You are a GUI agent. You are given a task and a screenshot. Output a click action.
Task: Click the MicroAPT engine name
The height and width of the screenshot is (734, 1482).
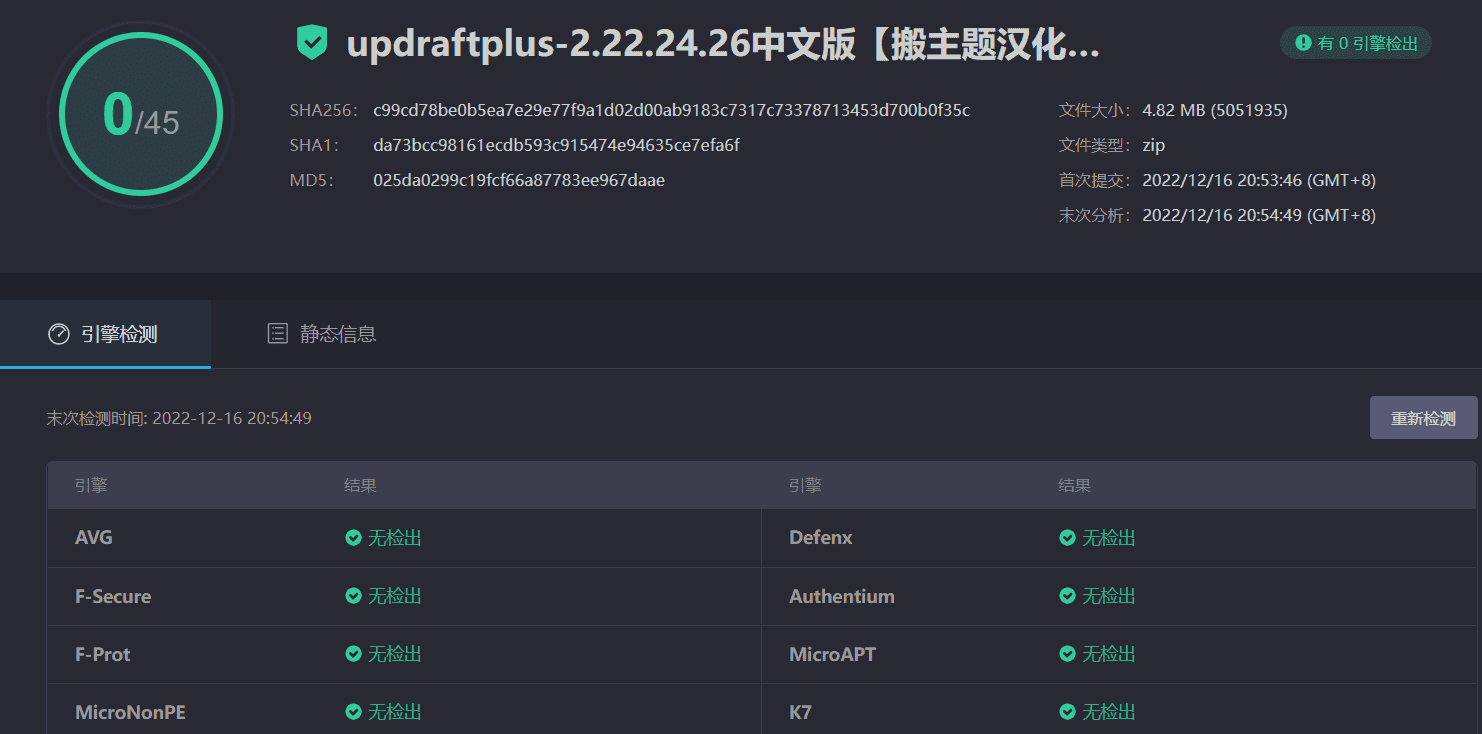coord(832,654)
